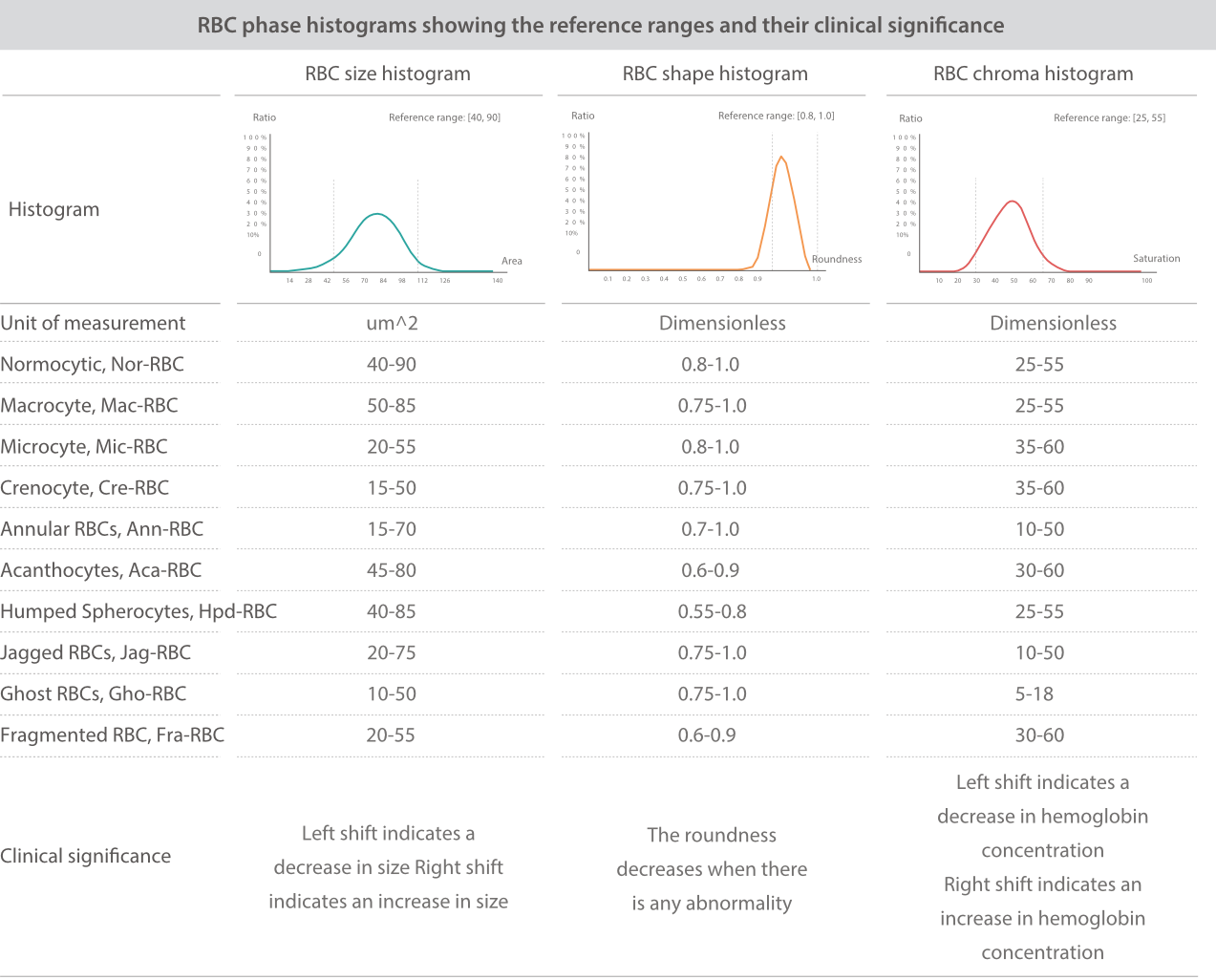Click the um^2 unit cell
This screenshot has width=1216, height=980.
point(392,324)
